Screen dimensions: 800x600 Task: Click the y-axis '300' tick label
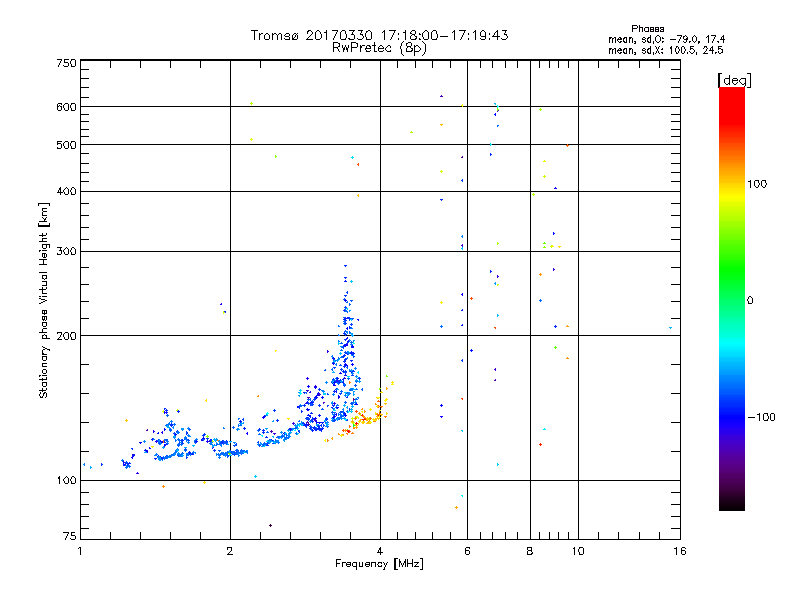66,252
